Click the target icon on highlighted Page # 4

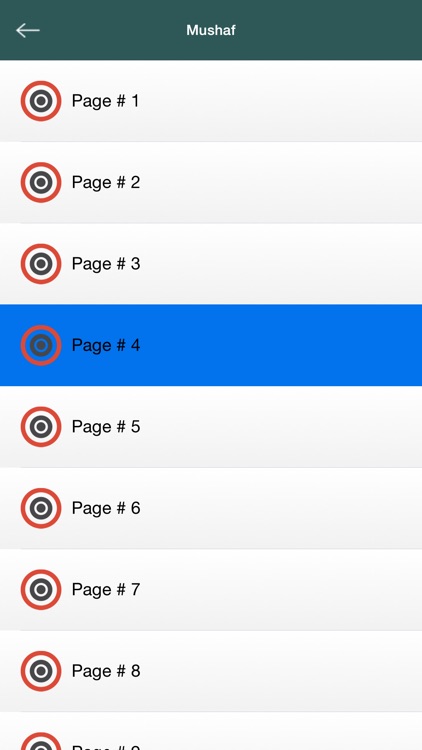41,345
